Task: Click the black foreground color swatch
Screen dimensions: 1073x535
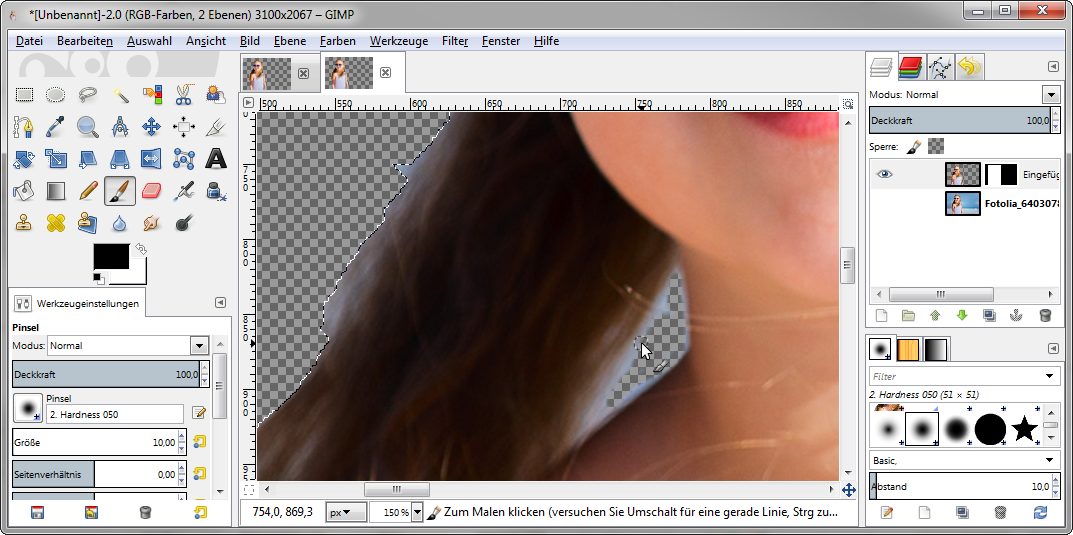Action: pos(110,256)
